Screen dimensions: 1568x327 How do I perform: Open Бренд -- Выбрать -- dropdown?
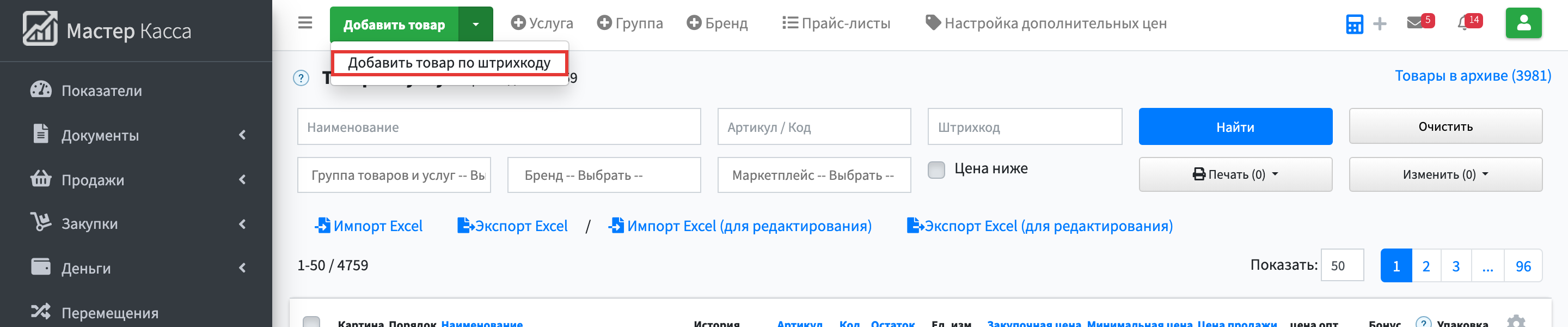click(x=604, y=175)
